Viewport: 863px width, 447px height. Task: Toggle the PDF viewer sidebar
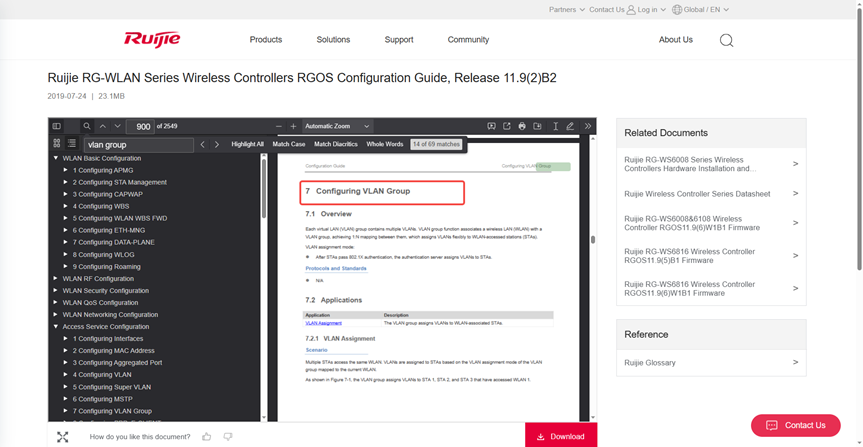(56, 126)
